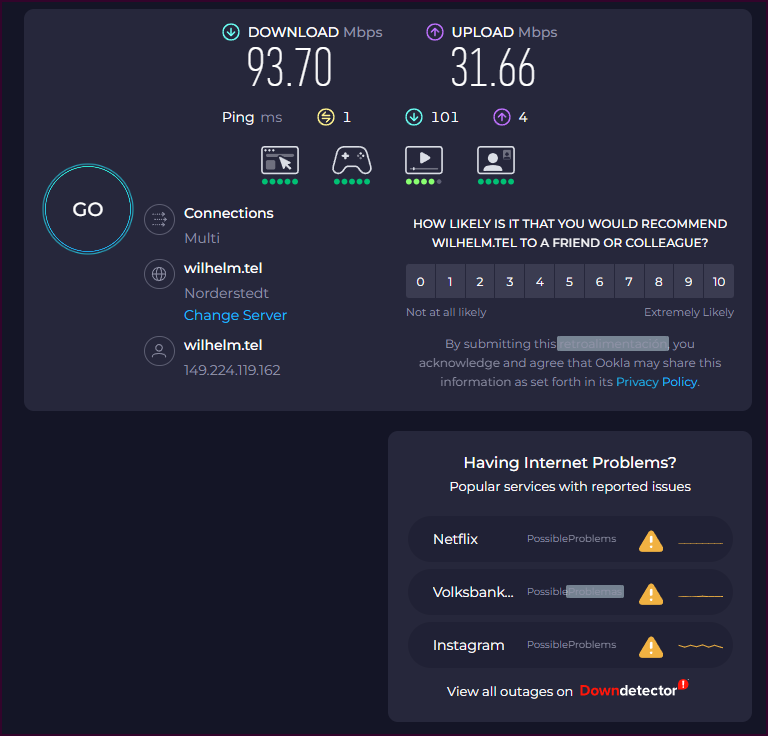Click the yellow idle latency icon
Viewport: 768px width, 736px height.
click(326, 117)
